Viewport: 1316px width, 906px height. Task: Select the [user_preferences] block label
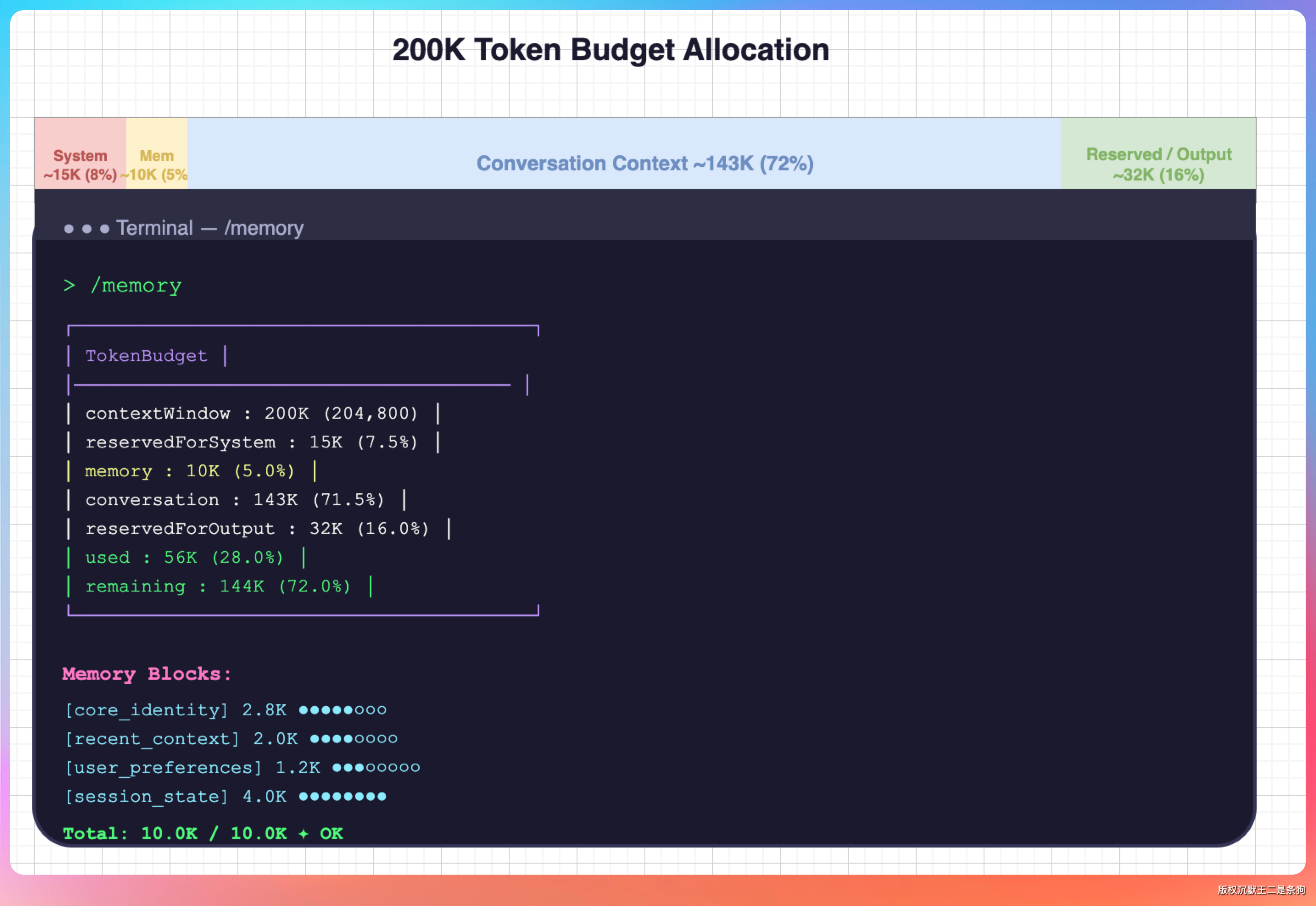(164, 767)
